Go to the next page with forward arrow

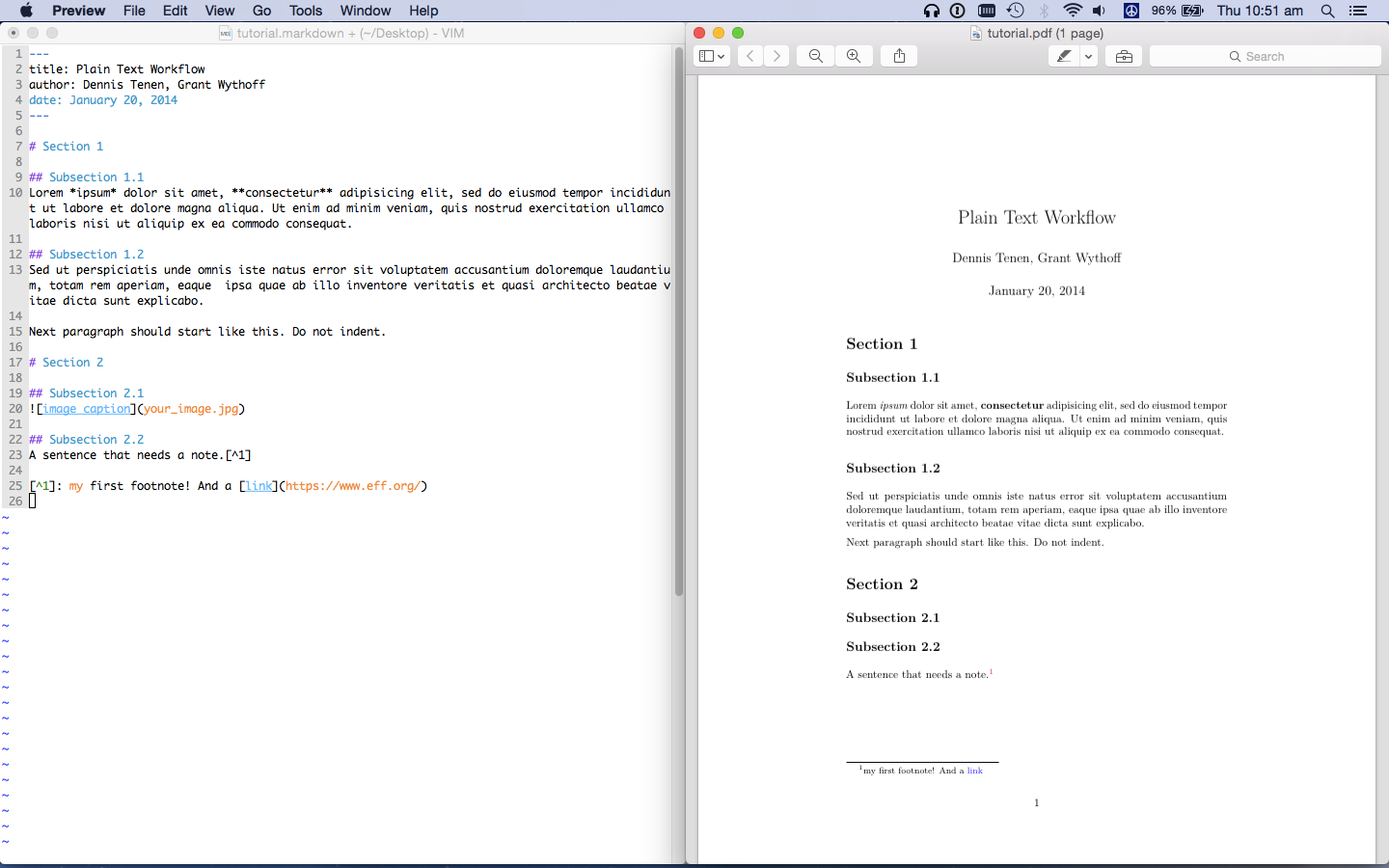tap(776, 56)
